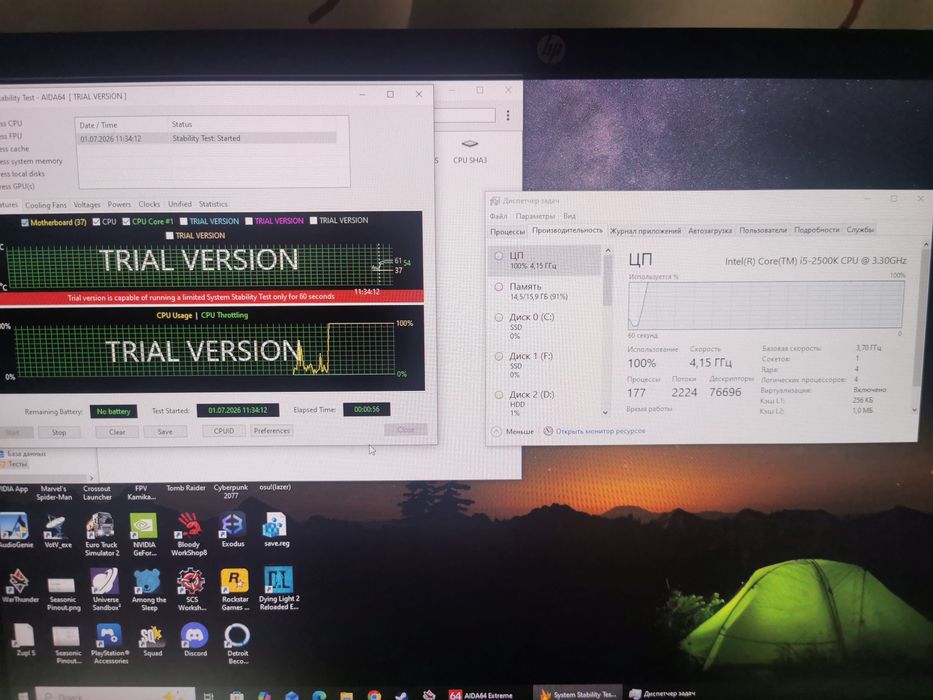Open the CPUID button
933x700 pixels.
[x=224, y=431]
